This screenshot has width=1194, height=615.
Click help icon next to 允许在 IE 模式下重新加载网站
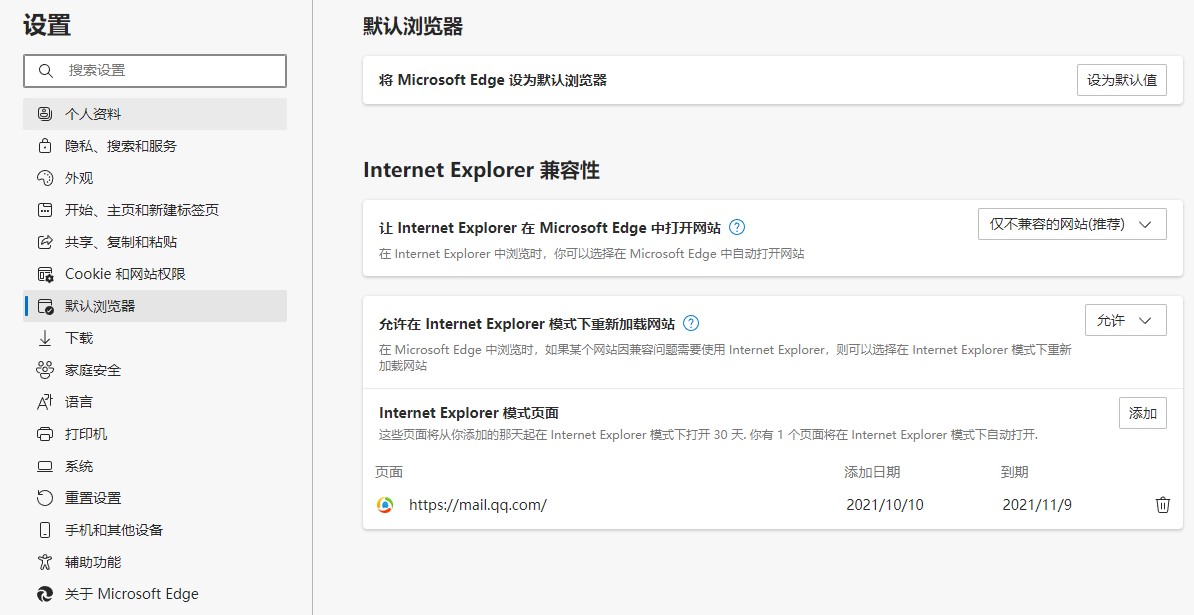click(691, 323)
